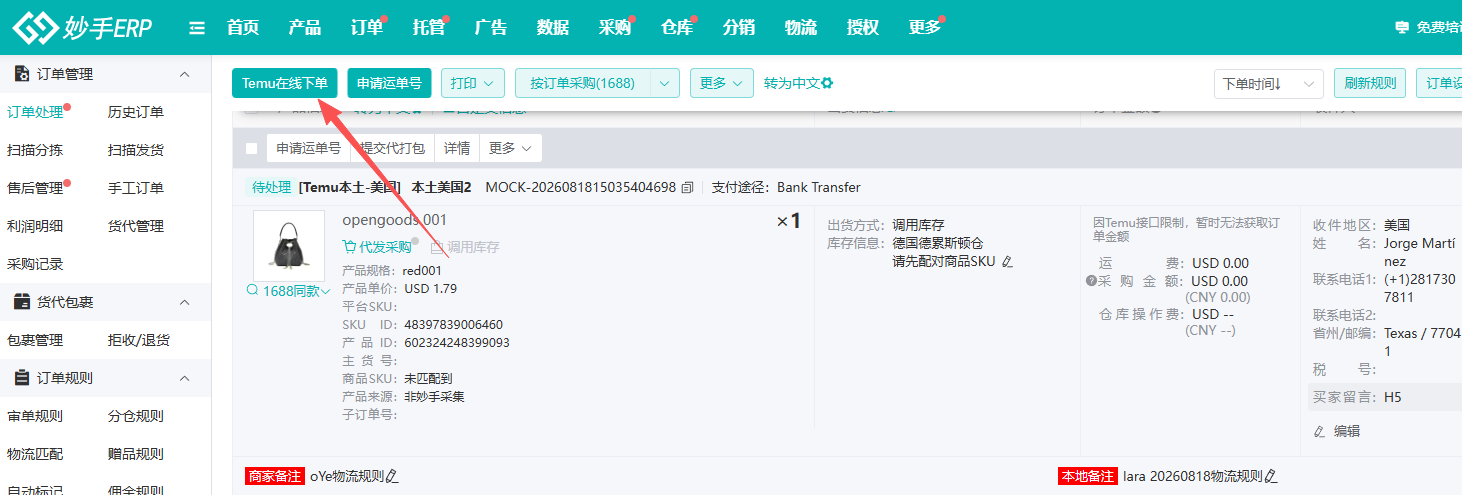Image resolution: width=1462 pixels, height=495 pixels.
Task: Open the 打印 dropdown
Action: click(x=473, y=83)
